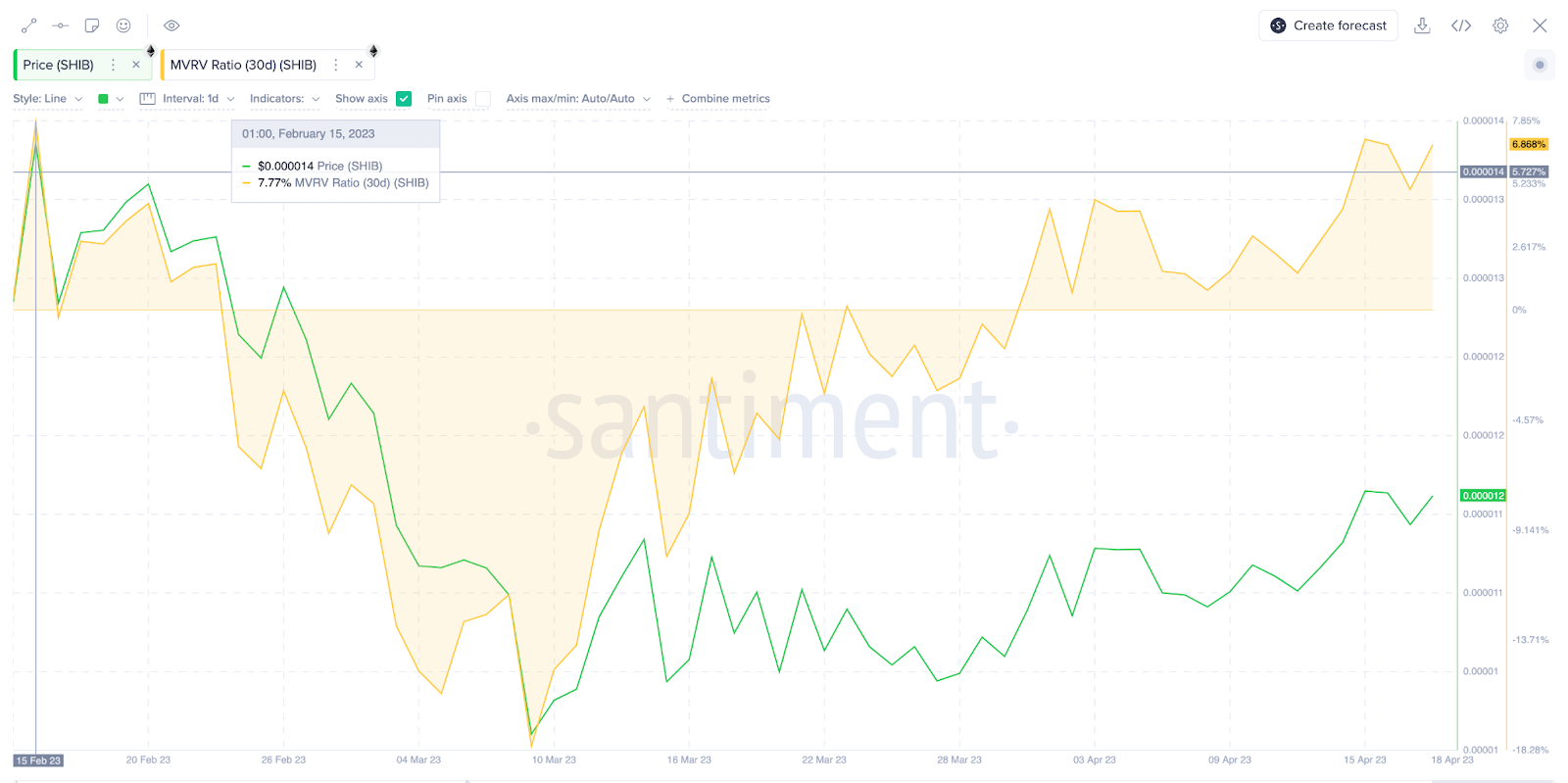Add a sticky note to the chart

92,25
